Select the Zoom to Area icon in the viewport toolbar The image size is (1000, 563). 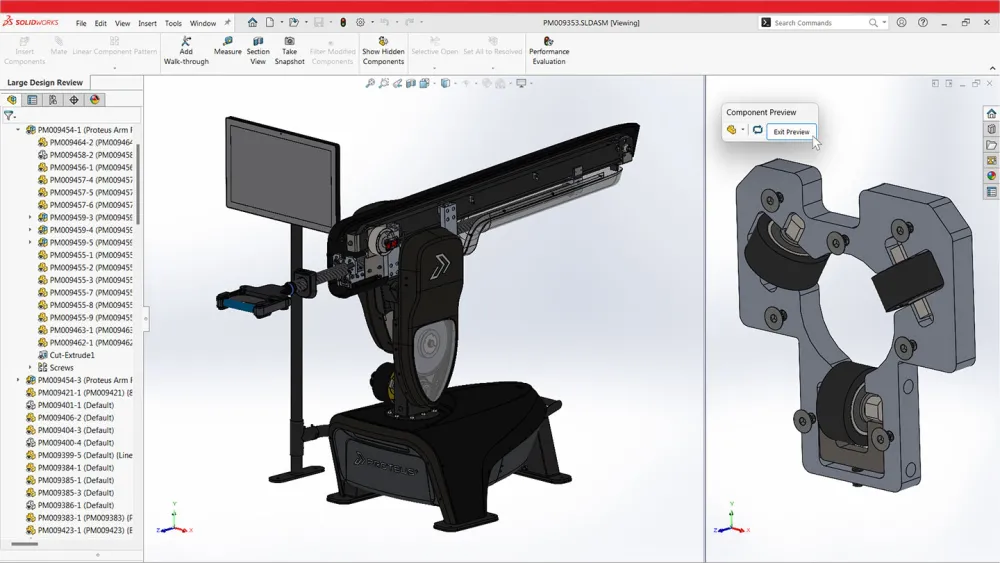click(383, 83)
